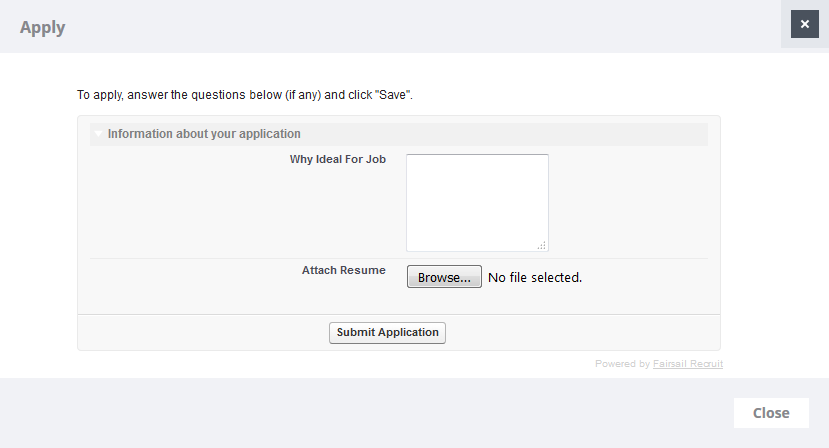Viewport: 829px width, 448px height.
Task: Click the 'Attach Resume' label
Action: click(x=343, y=270)
